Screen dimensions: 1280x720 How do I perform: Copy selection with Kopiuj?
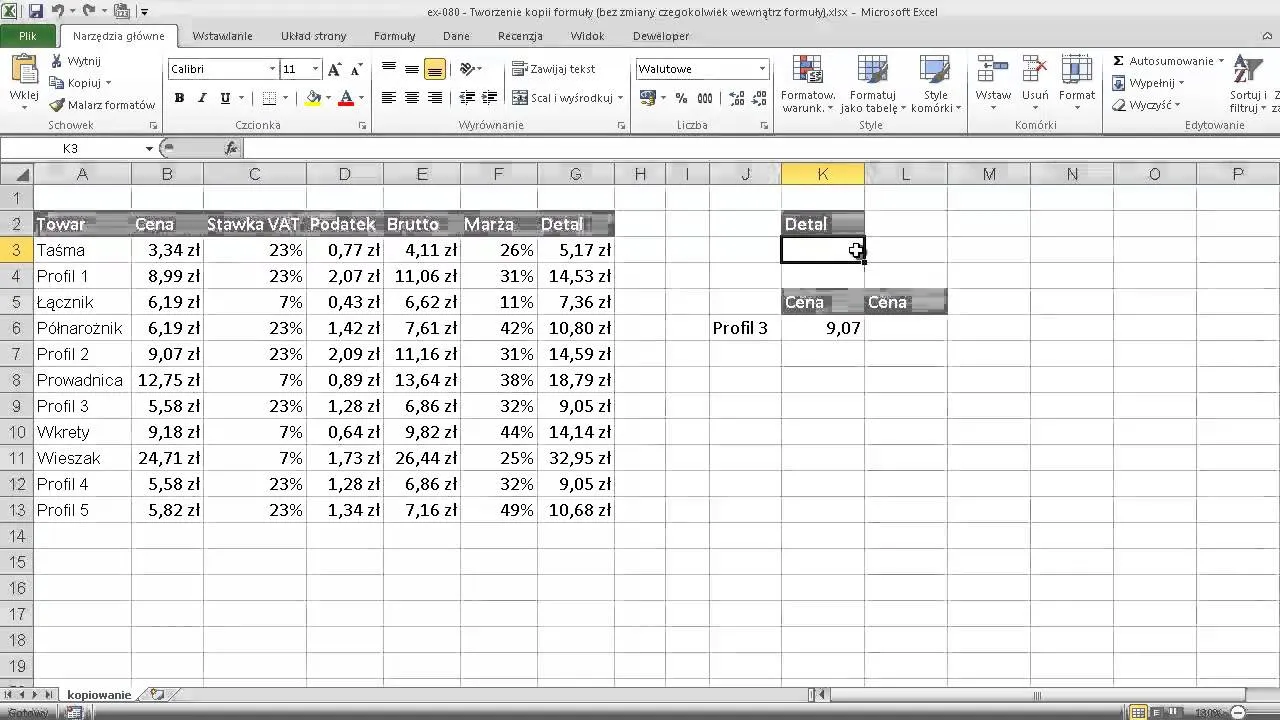point(80,83)
